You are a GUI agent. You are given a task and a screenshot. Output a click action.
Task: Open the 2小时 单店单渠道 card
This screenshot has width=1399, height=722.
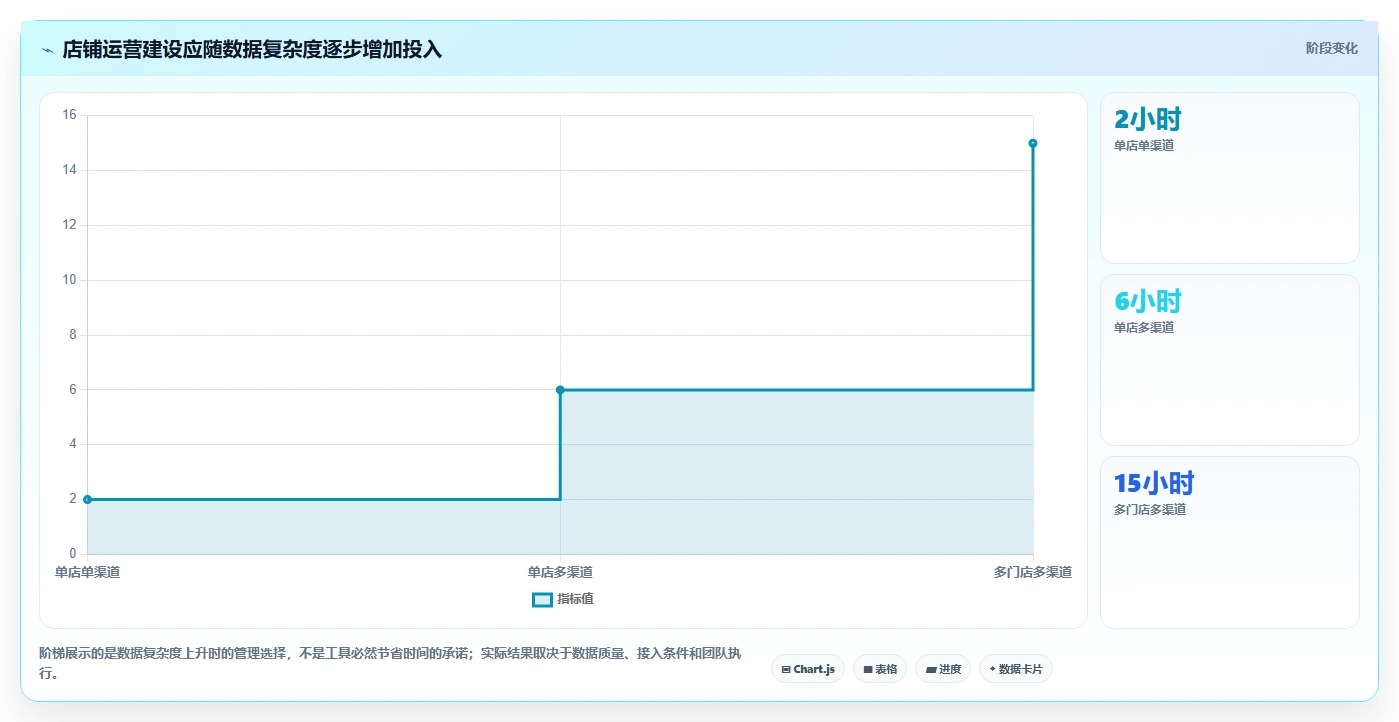[x=1229, y=178]
